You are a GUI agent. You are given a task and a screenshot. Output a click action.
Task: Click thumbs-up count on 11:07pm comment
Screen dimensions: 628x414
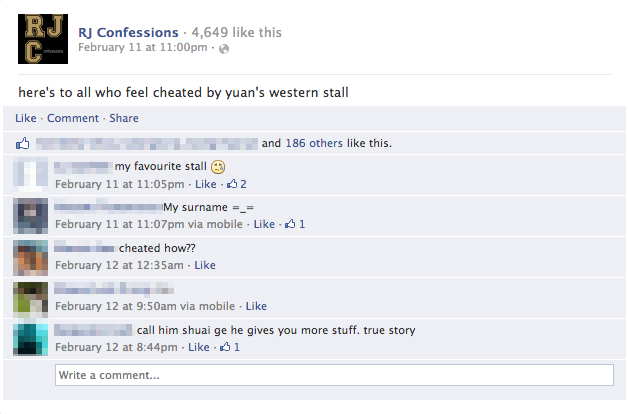point(295,224)
